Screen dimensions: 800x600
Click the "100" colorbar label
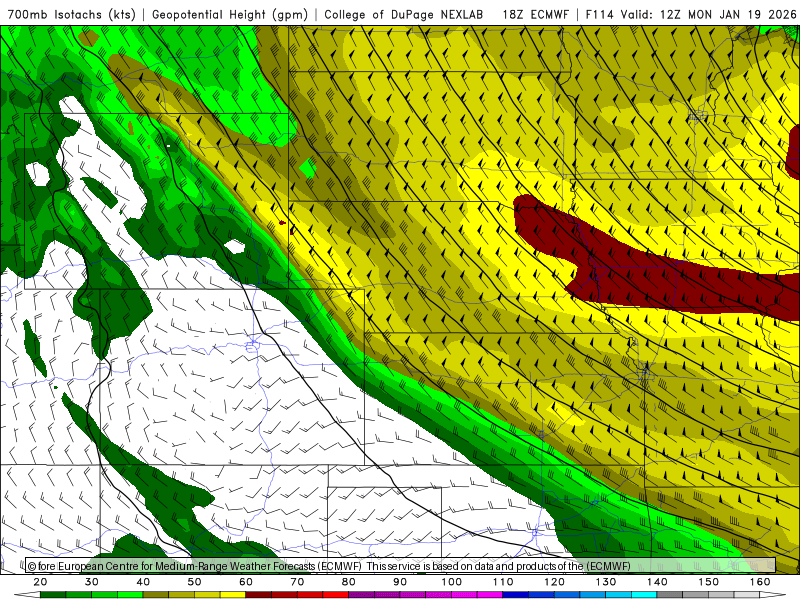tap(452, 582)
